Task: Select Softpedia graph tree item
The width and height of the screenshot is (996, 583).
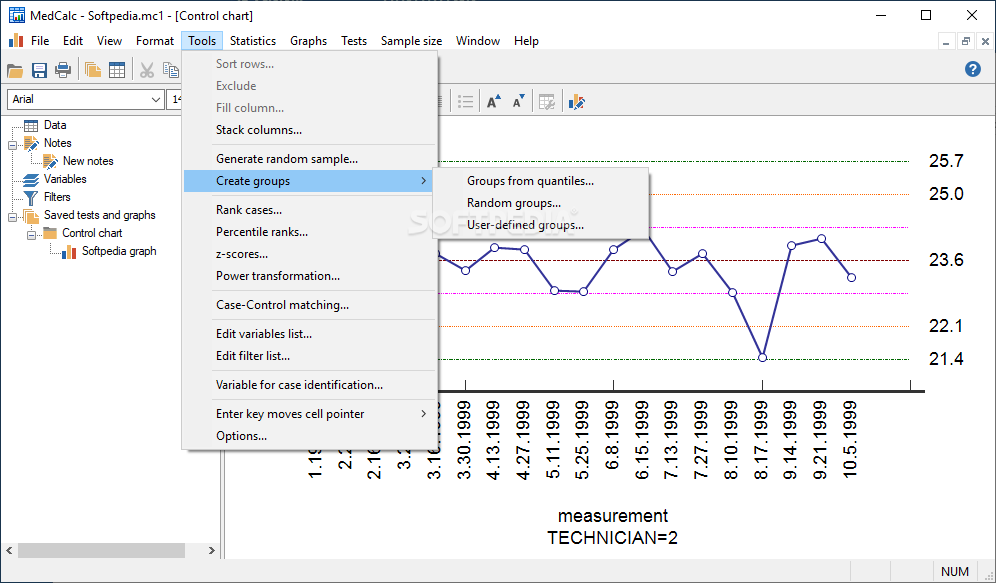Action: coord(119,251)
